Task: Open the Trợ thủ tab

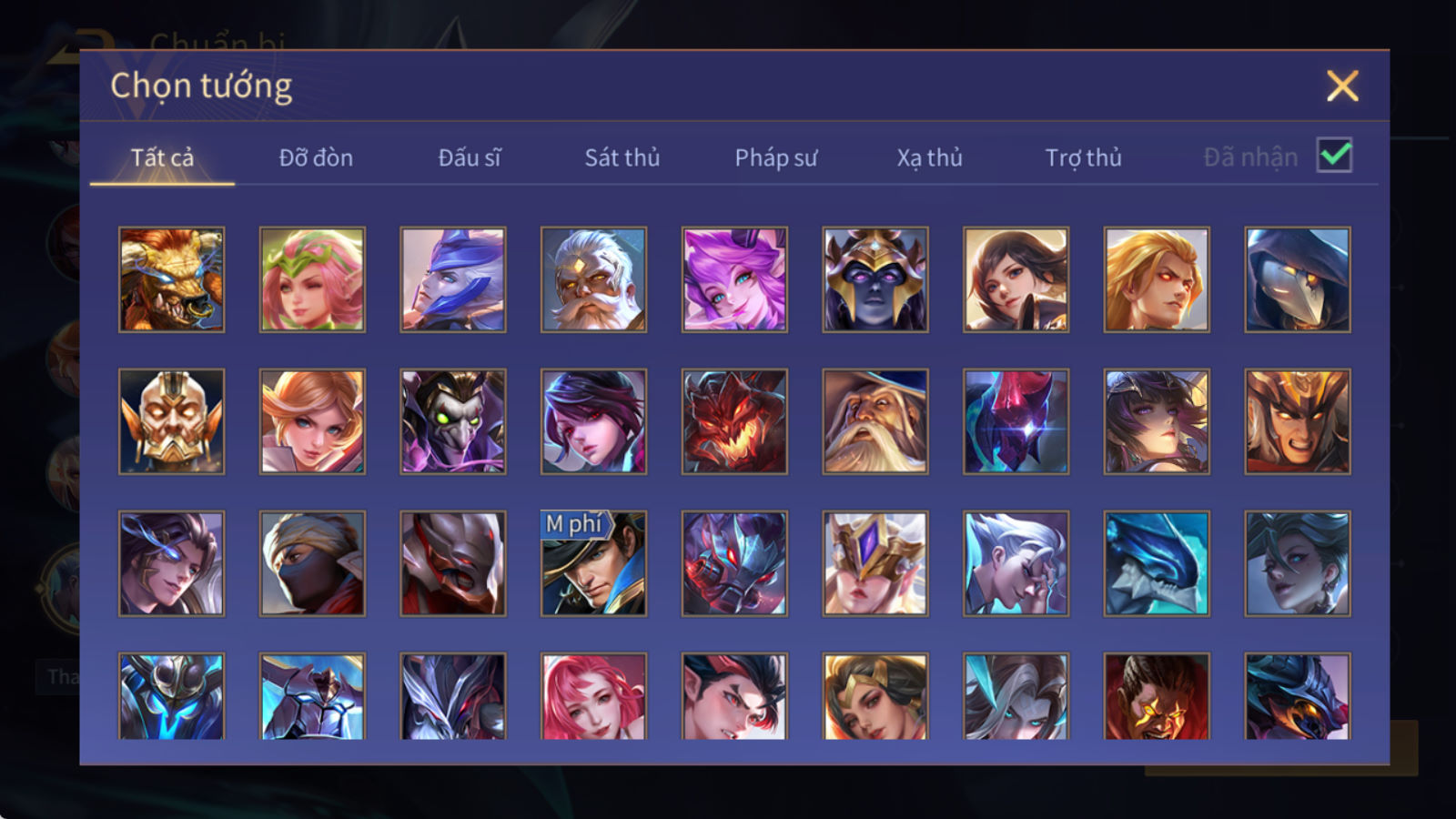Action: (x=1083, y=157)
